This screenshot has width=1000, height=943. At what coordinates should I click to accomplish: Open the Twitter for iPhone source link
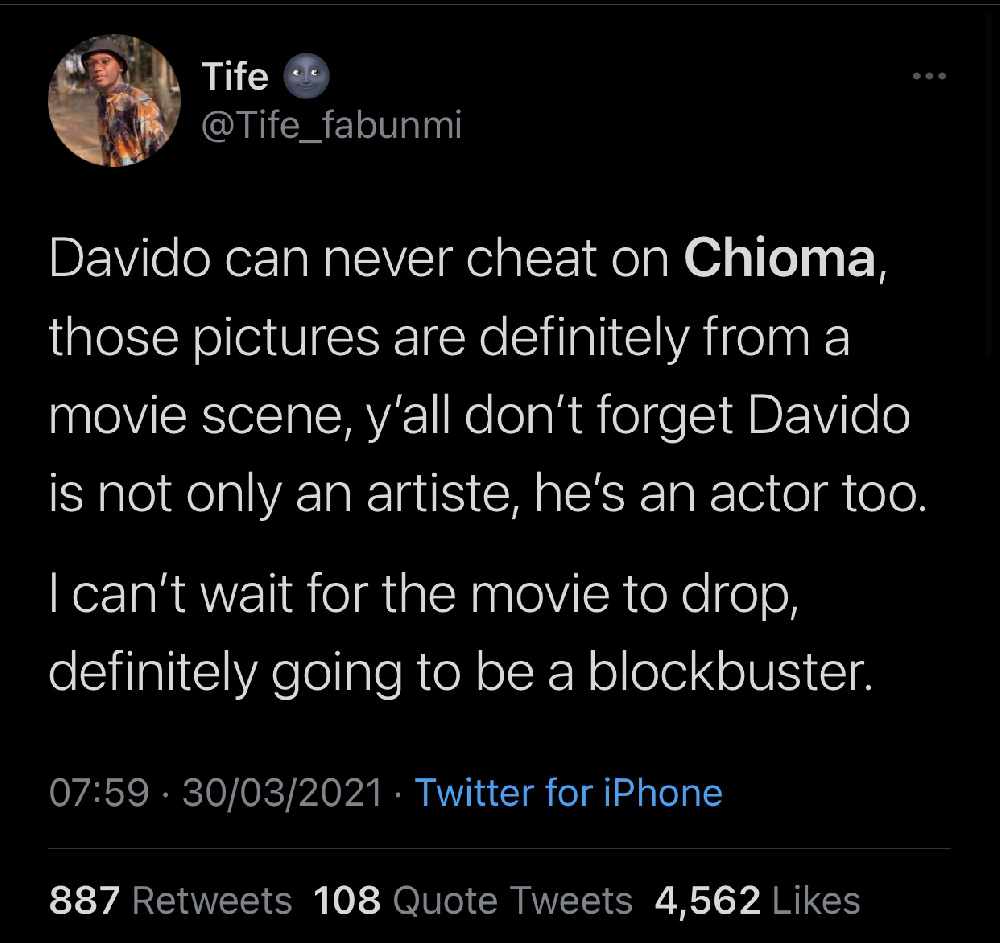pos(568,793)
